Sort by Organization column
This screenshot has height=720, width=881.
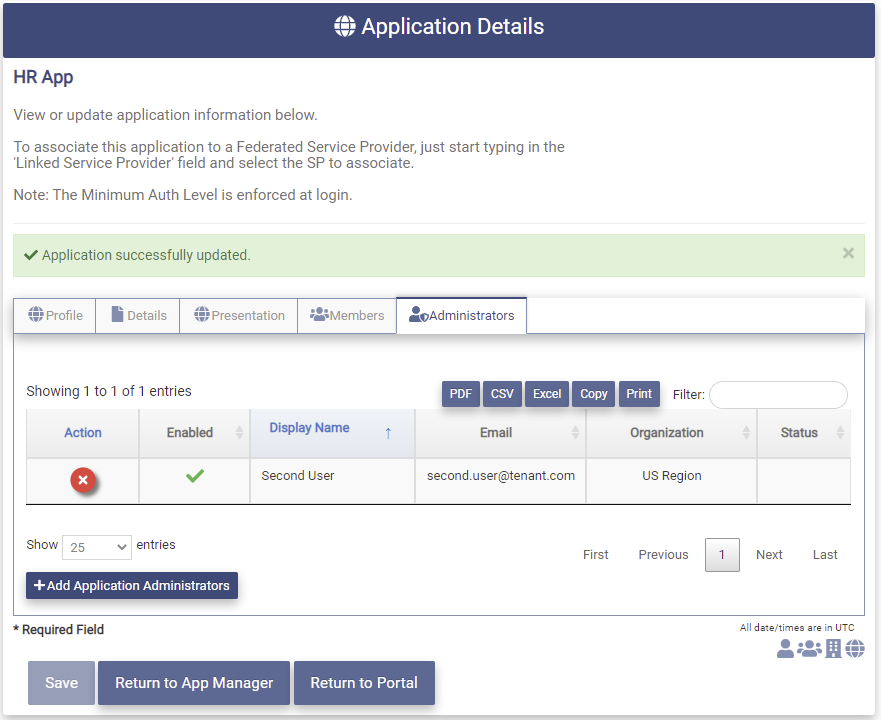(671, 433)
